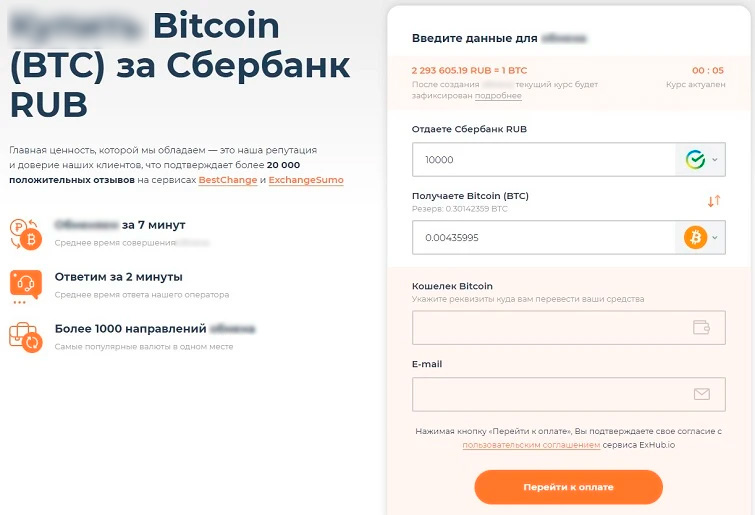Click the orange Bitcoin coin icon
The height and width of the screenshot is (515, 755).
coord(695,237)
